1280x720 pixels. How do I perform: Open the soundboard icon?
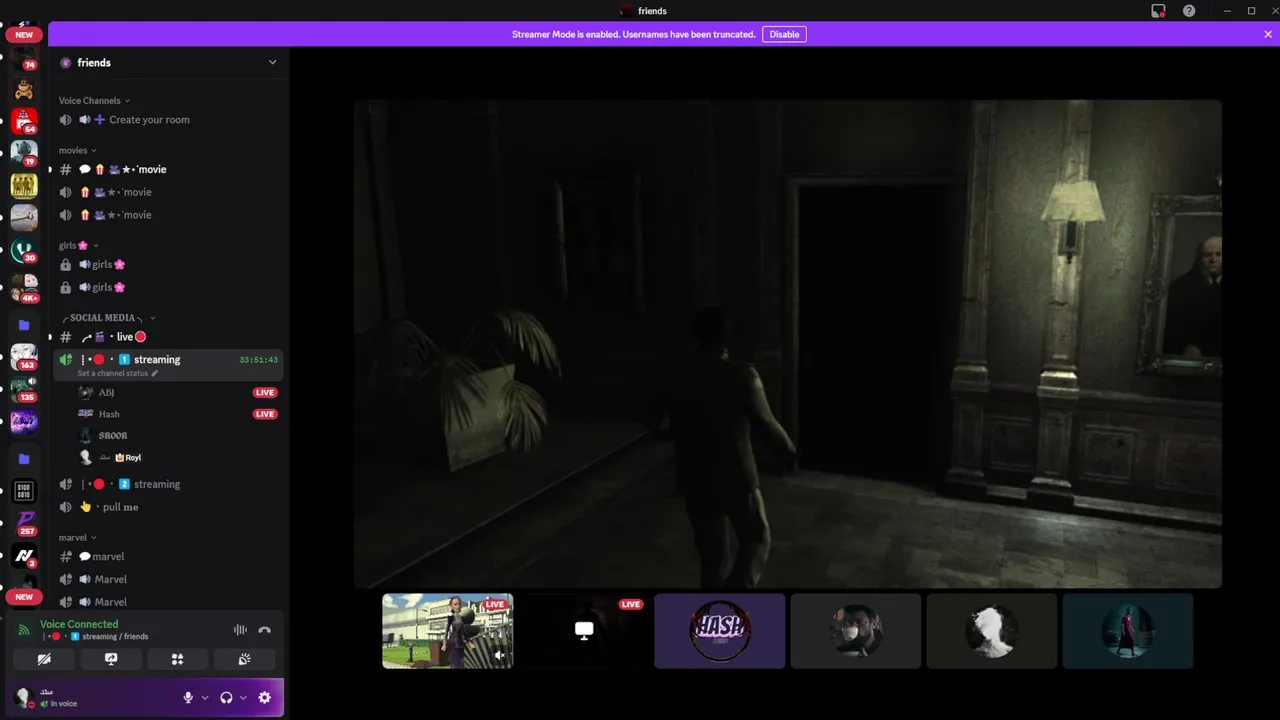[244, 659]
